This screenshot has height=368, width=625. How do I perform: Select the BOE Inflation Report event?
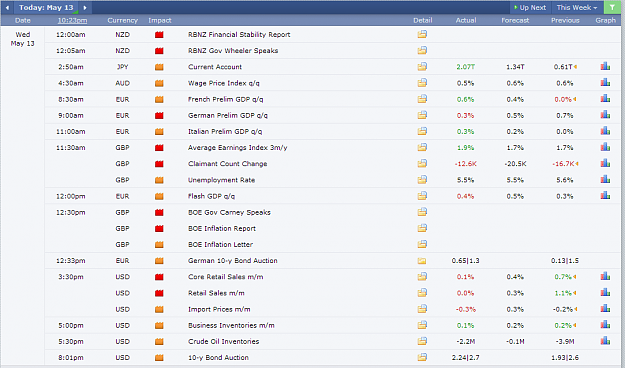pos(222,228)
